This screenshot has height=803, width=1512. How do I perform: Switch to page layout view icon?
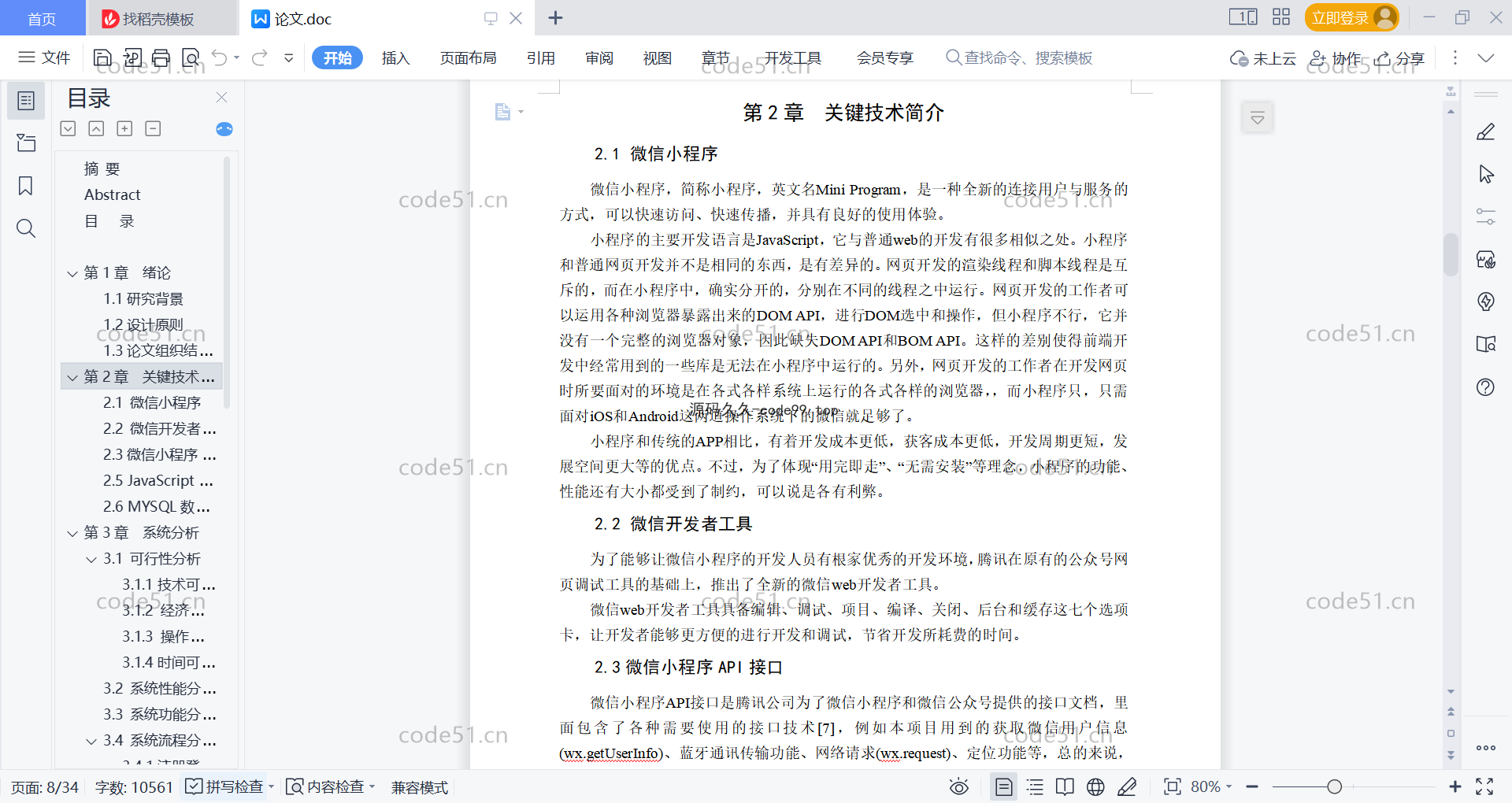click(1003, 786)
